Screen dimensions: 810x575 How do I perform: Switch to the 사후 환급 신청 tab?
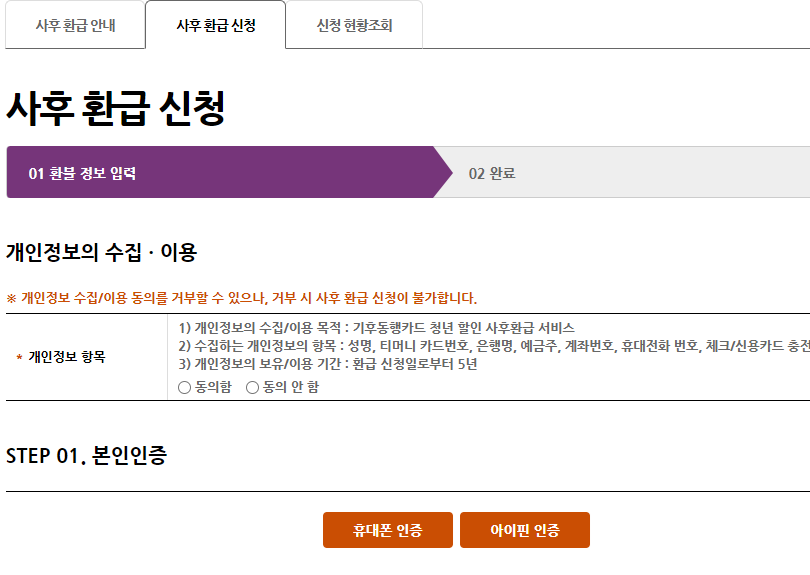[x=215, y=25]
